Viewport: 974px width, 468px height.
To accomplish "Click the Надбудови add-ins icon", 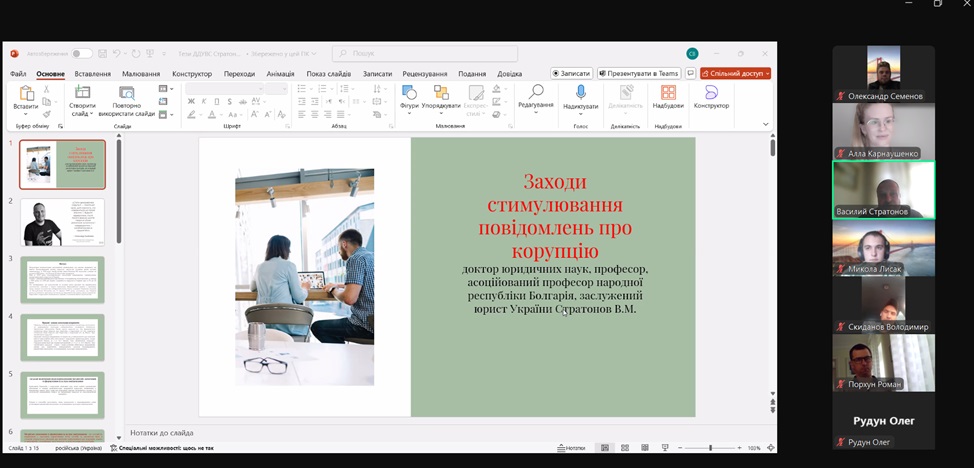I will click(668, 93).
